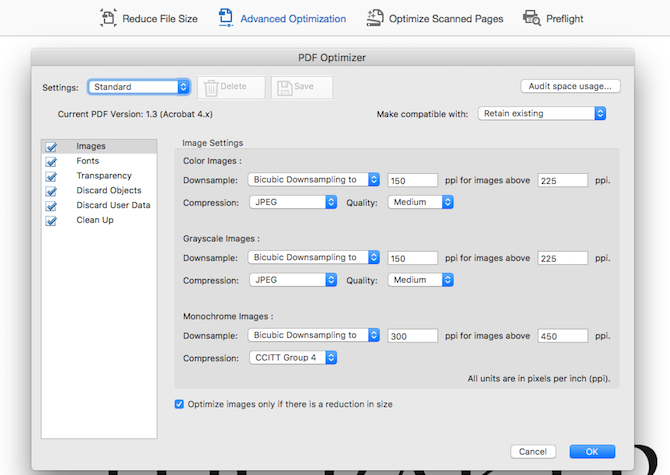The height and width of the screenshot is (475, 670).
Task: Toggle the Transparency checkbox
Action: 52,176
